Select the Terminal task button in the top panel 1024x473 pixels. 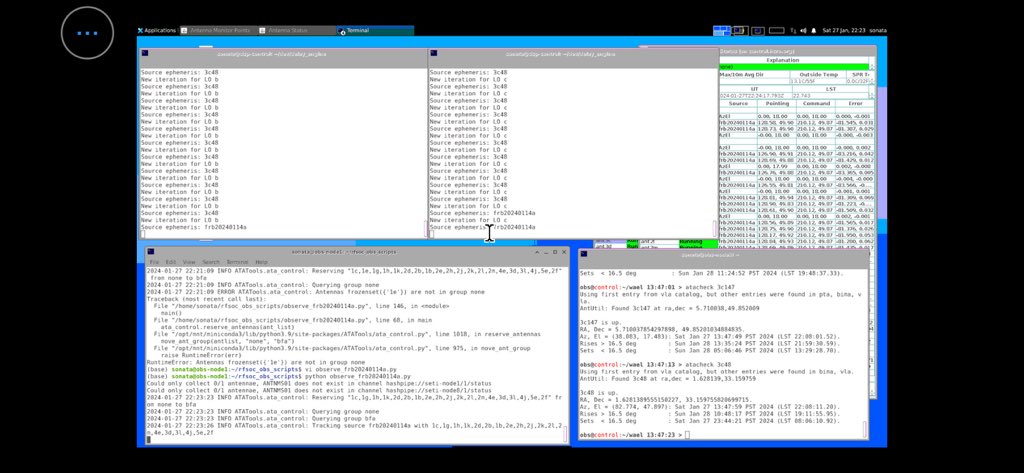click(x=374, y=30)
